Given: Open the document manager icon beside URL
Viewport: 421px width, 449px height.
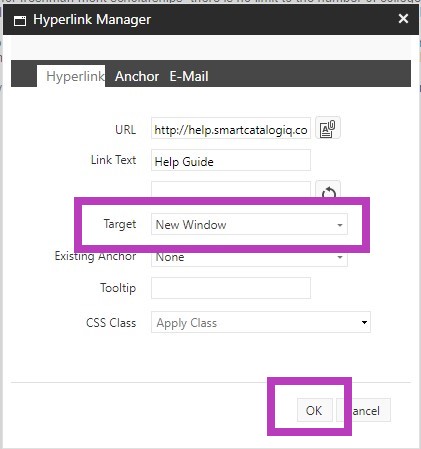Looking at the screenshot, I should (328, 128).
